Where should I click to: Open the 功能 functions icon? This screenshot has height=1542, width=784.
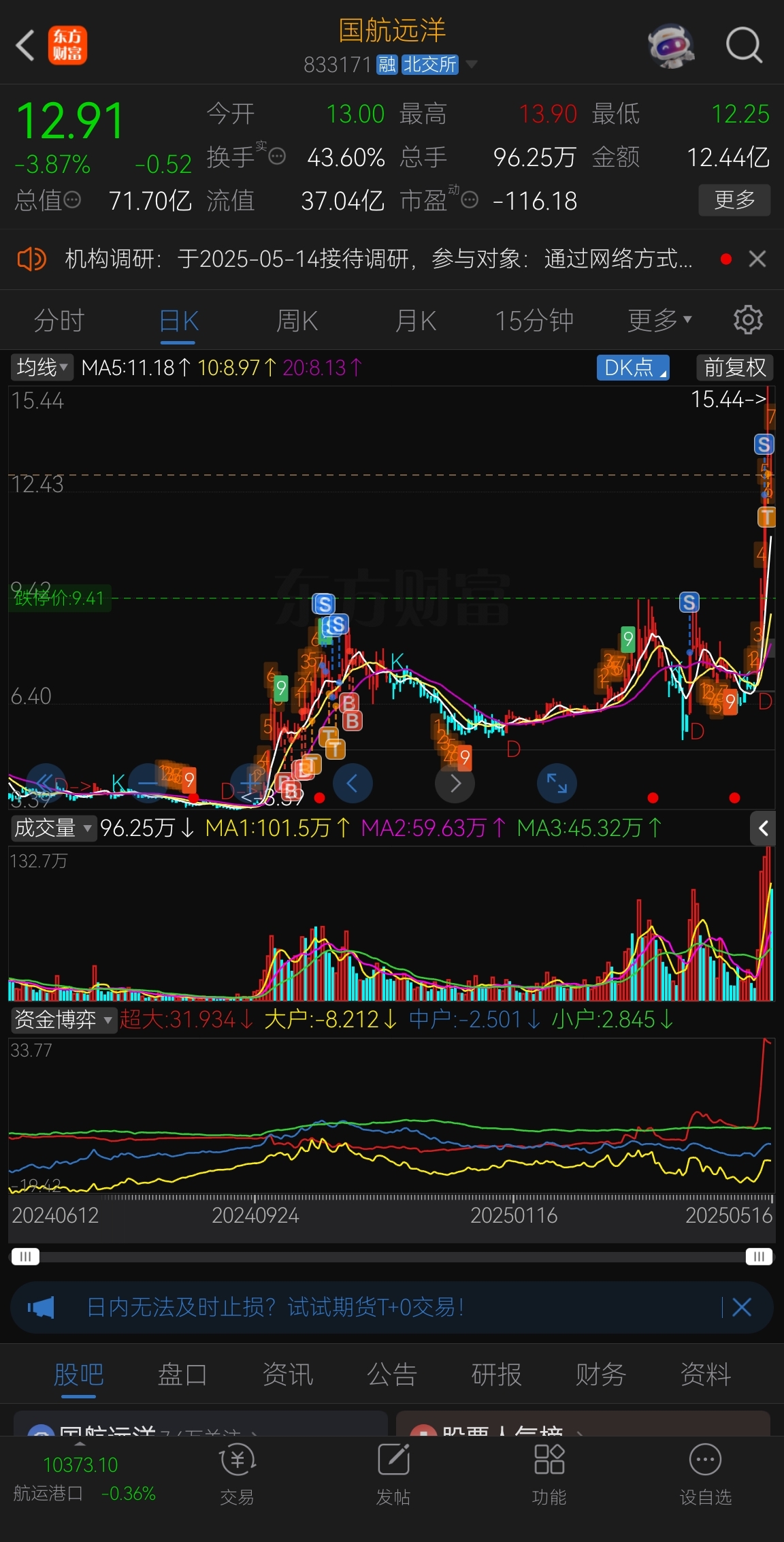(549, 1475)
